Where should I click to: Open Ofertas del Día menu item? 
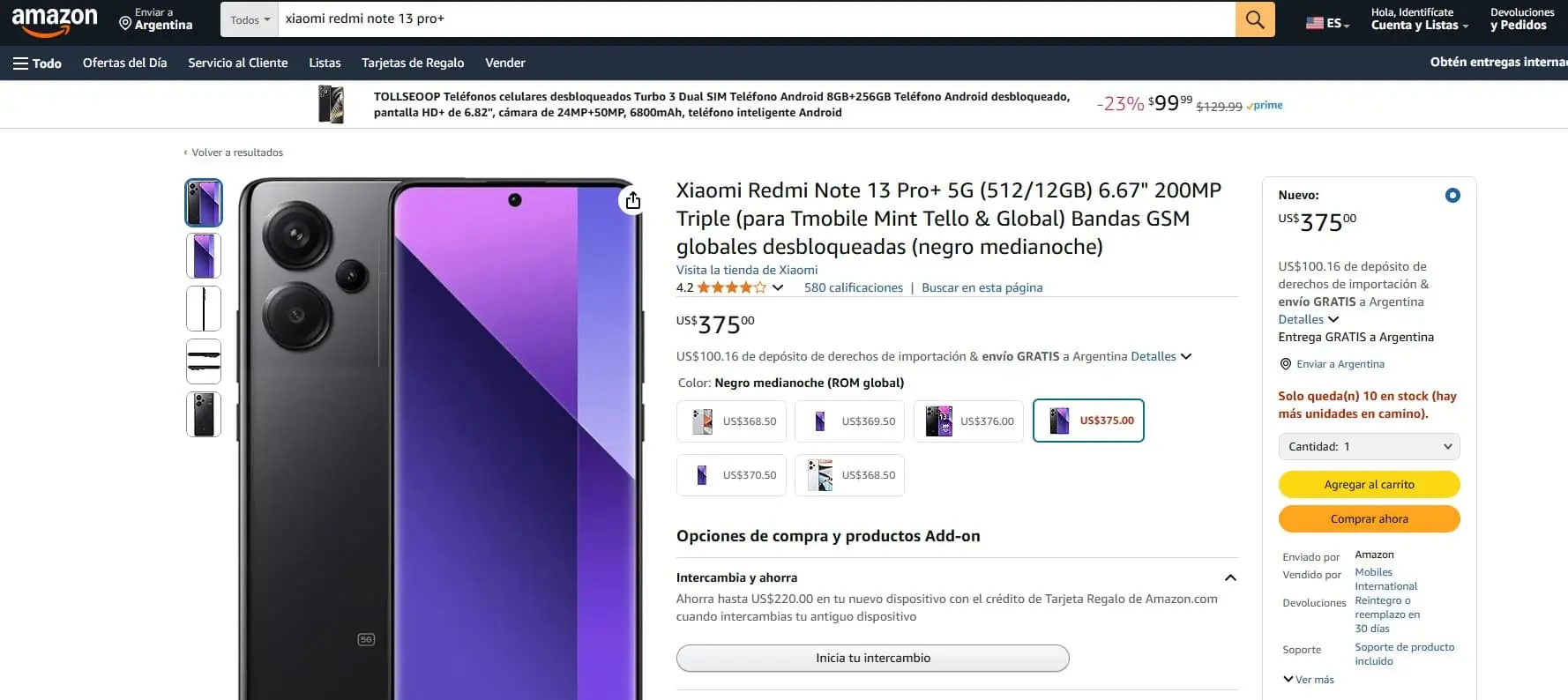(x=124, y=63)
